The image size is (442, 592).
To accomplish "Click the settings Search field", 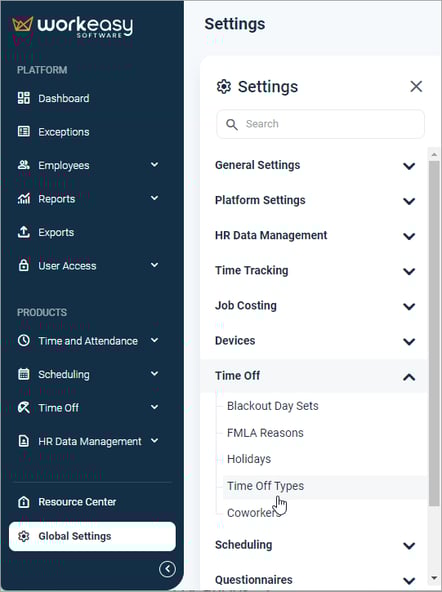I will click(320, 124).
